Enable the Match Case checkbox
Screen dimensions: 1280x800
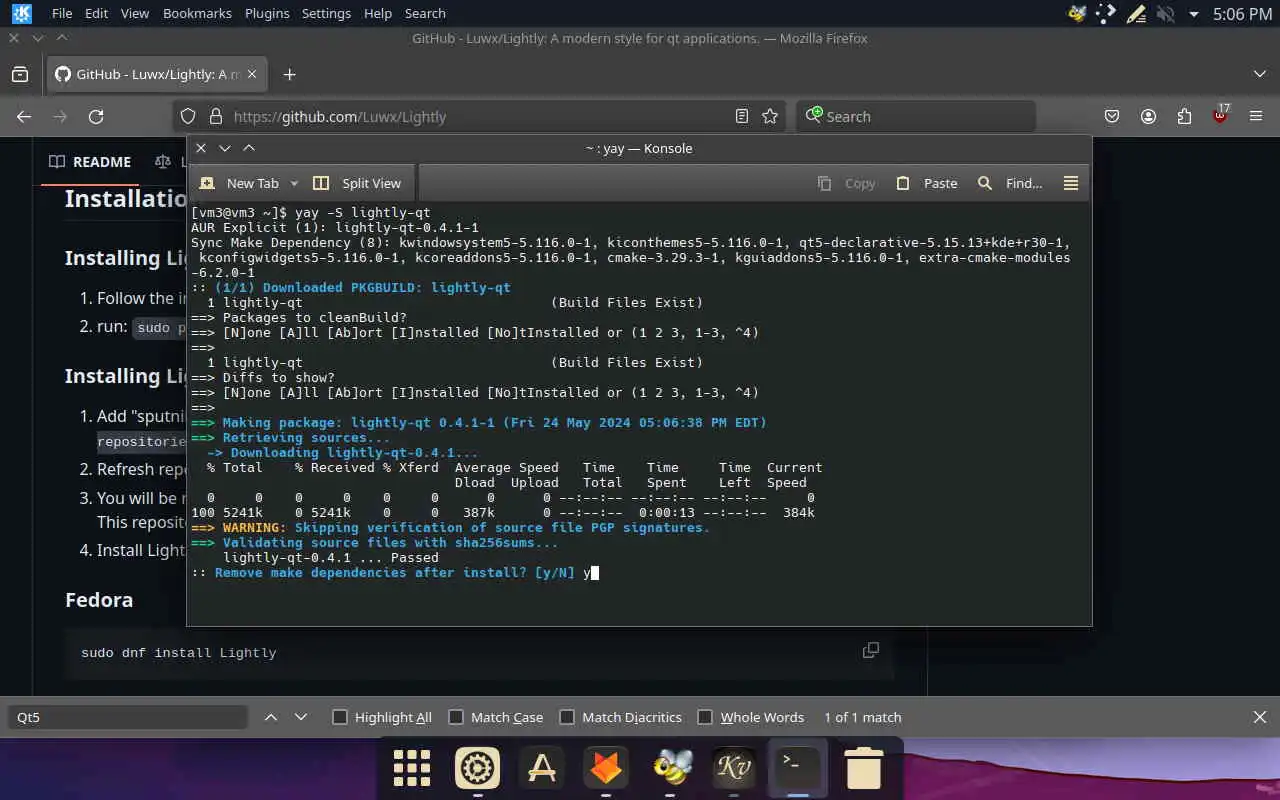pos(456,717)
